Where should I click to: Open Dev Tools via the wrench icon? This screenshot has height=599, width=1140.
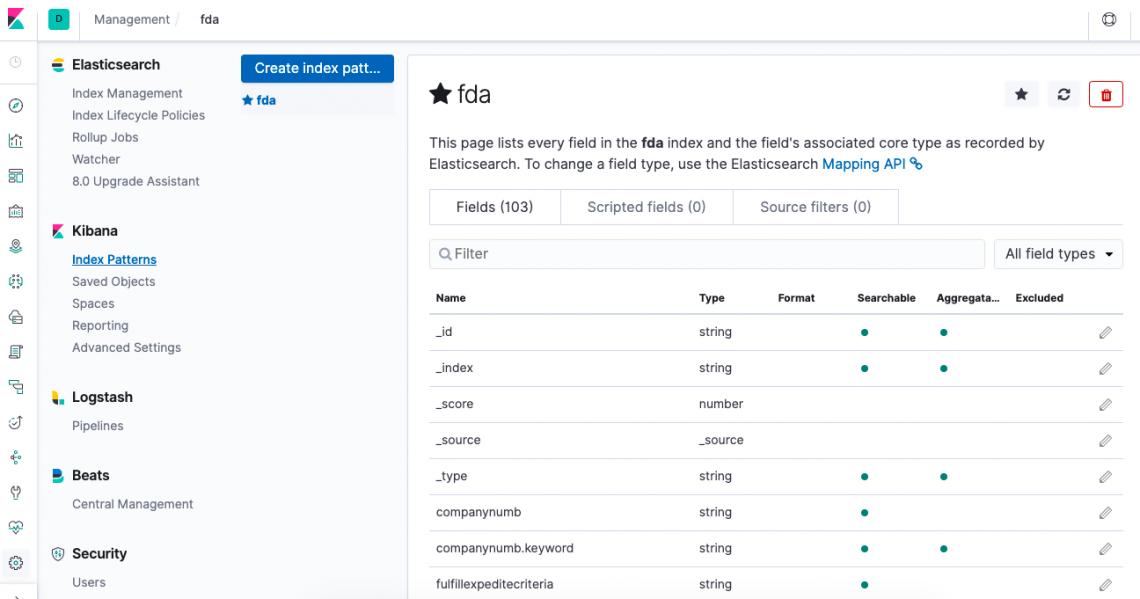(16, 492)
